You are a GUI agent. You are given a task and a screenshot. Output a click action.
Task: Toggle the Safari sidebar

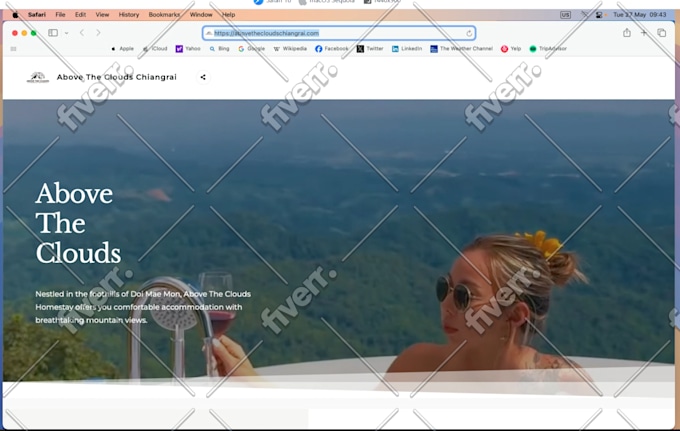[x=53, y=33]
